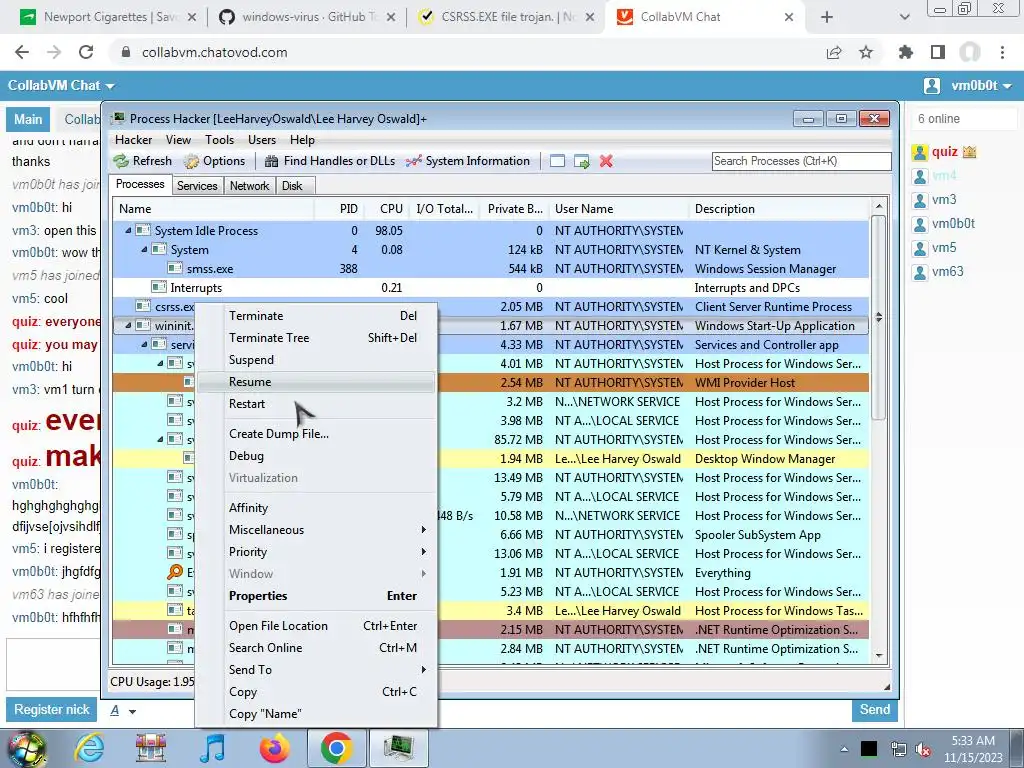Expand the Send To submenu
The width and height of the screenshot is (1024, 768).
(x=316, y=669)
